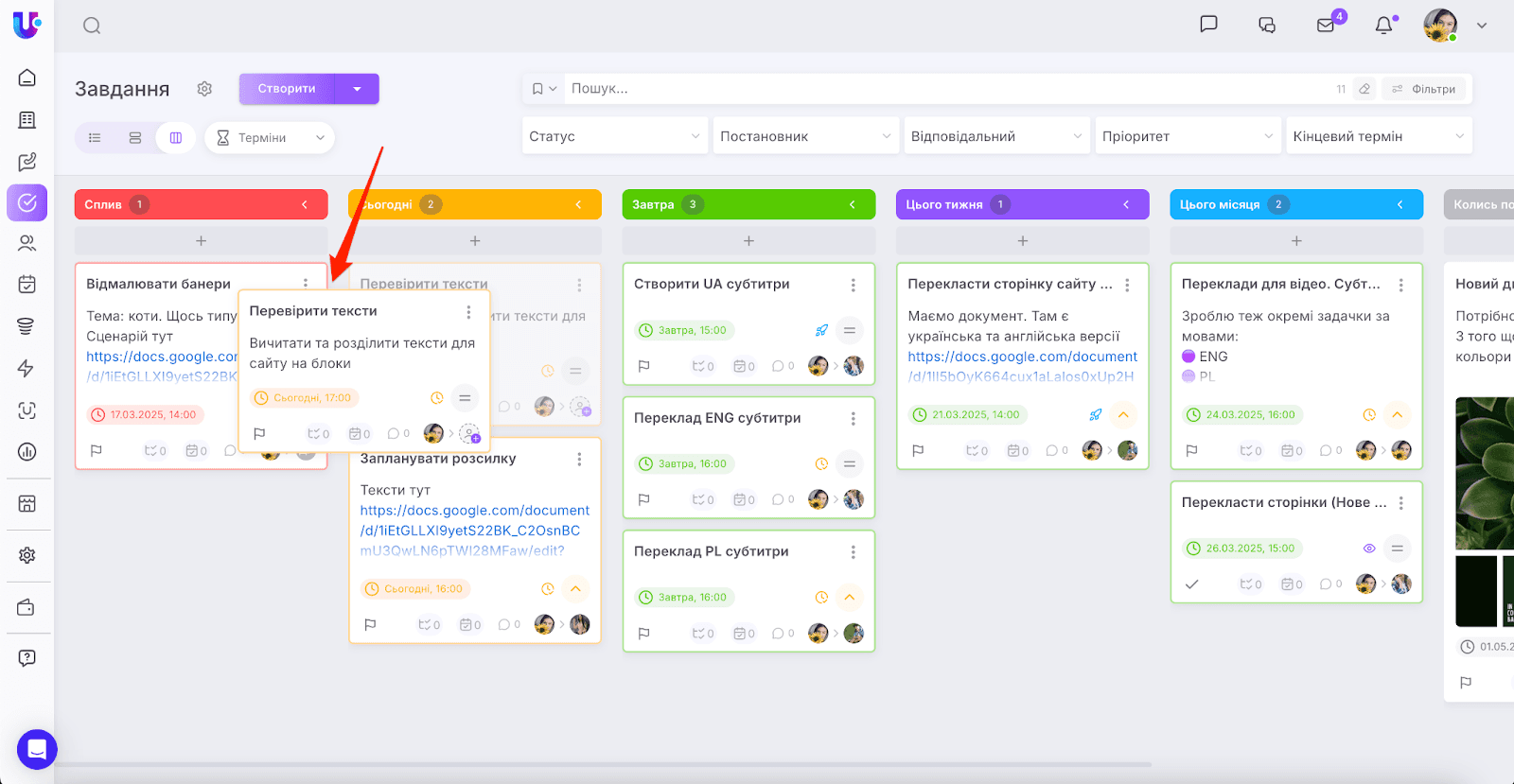
Task: Toggle the eye icon on Перекласти сторінки (Нове card
Action: tap(1369, 549)
